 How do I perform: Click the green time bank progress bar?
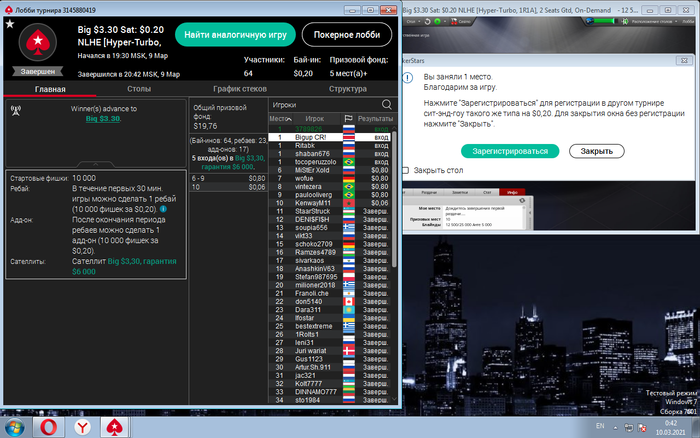(604, 21)
